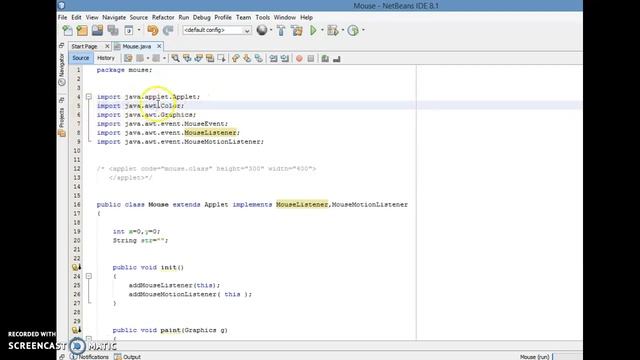Select the Mouse.java editor tab
The width and height of the screenshot is (640, 360).
[x=137, y=47]
